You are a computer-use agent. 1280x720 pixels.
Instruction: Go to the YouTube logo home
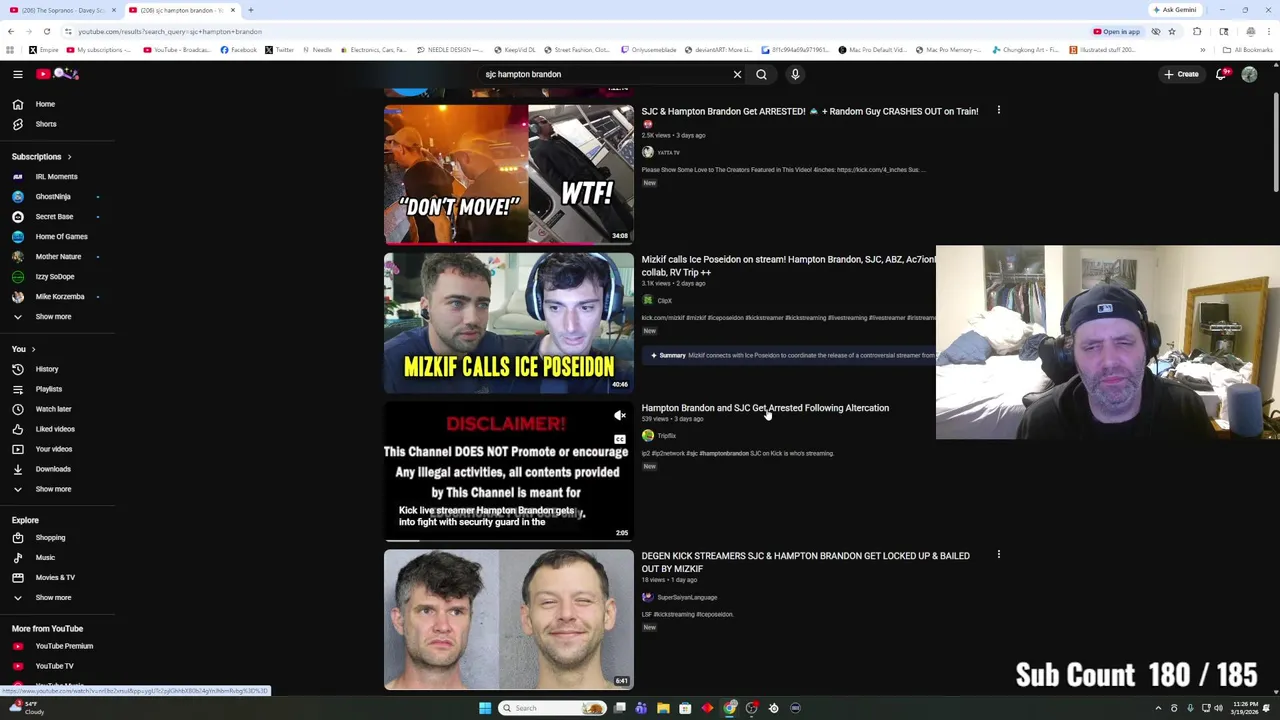point(57,74)
